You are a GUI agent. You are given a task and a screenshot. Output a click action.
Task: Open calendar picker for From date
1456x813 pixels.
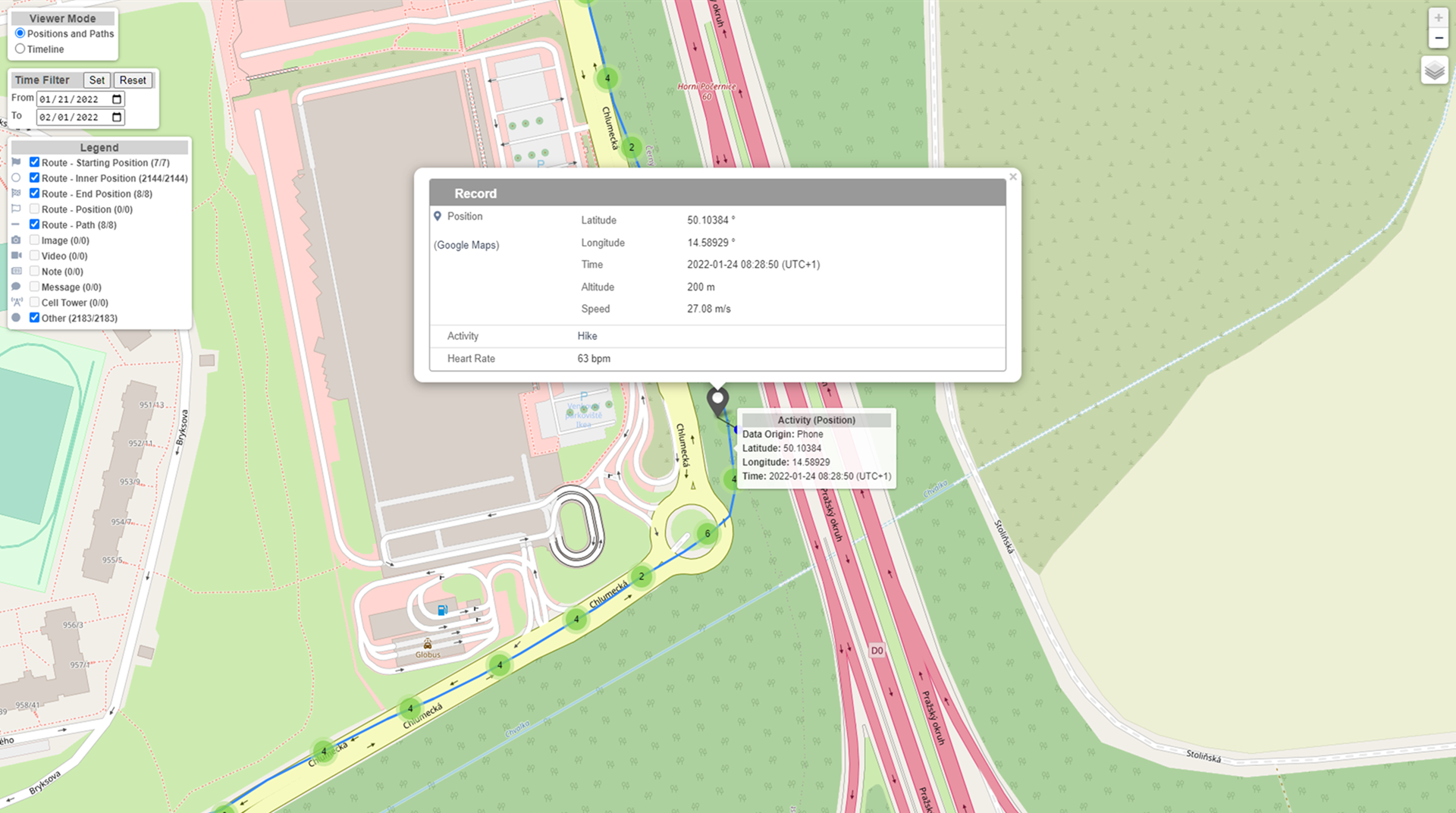pyautogui.click(x=117, y=99)
